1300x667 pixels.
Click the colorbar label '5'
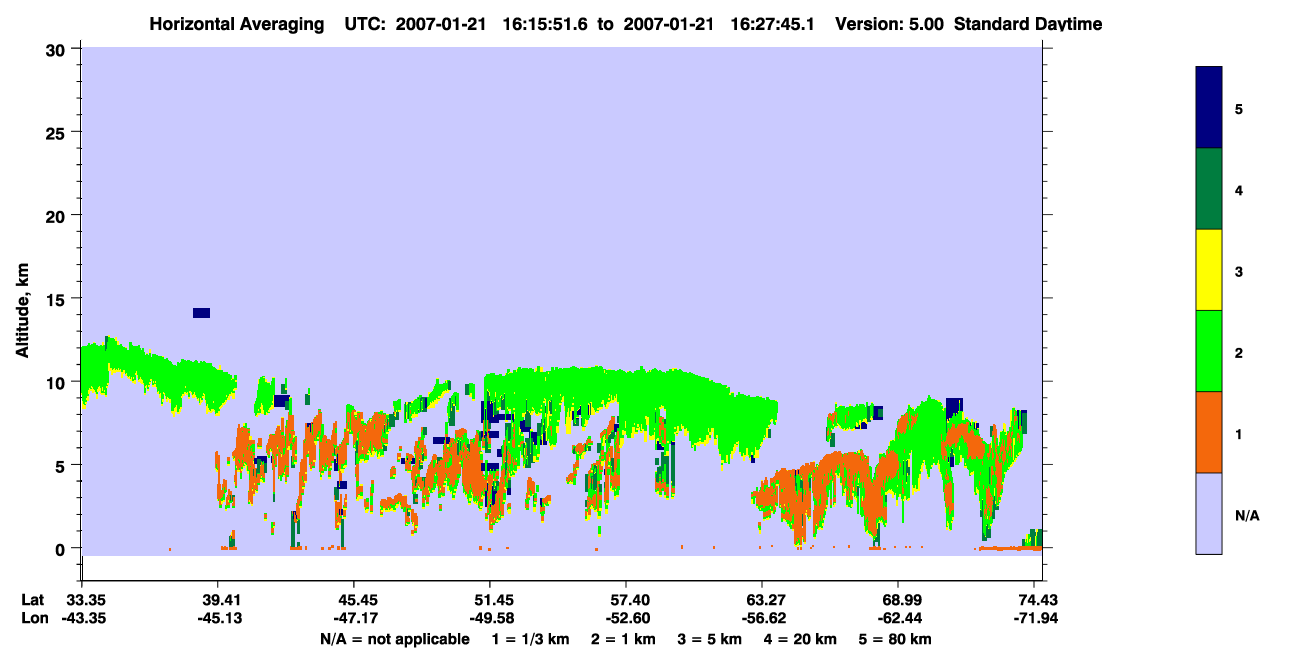(x=1239, y=108)
